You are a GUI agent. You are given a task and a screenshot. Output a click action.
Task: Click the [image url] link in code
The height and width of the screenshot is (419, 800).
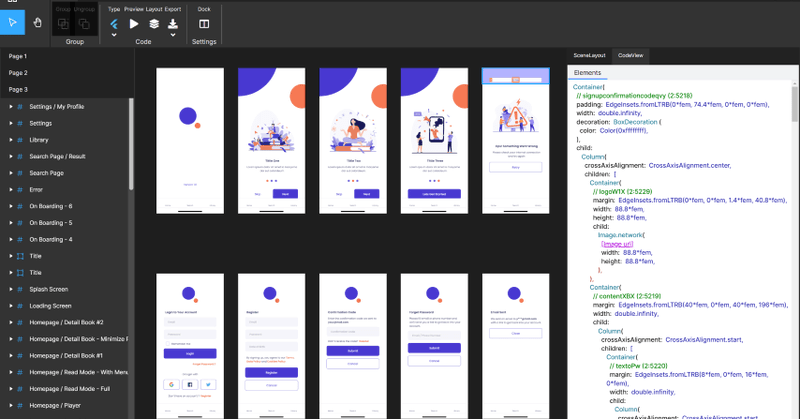pyautogui.click(x=617, y=243)
